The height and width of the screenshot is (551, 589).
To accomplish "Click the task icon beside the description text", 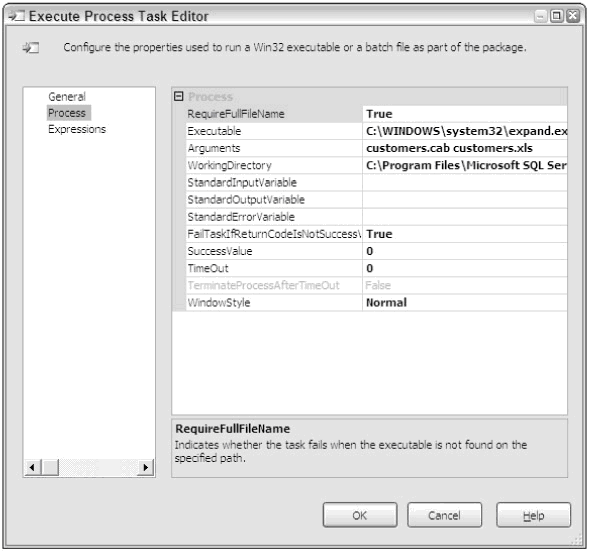I will click(x=31, y=48).
